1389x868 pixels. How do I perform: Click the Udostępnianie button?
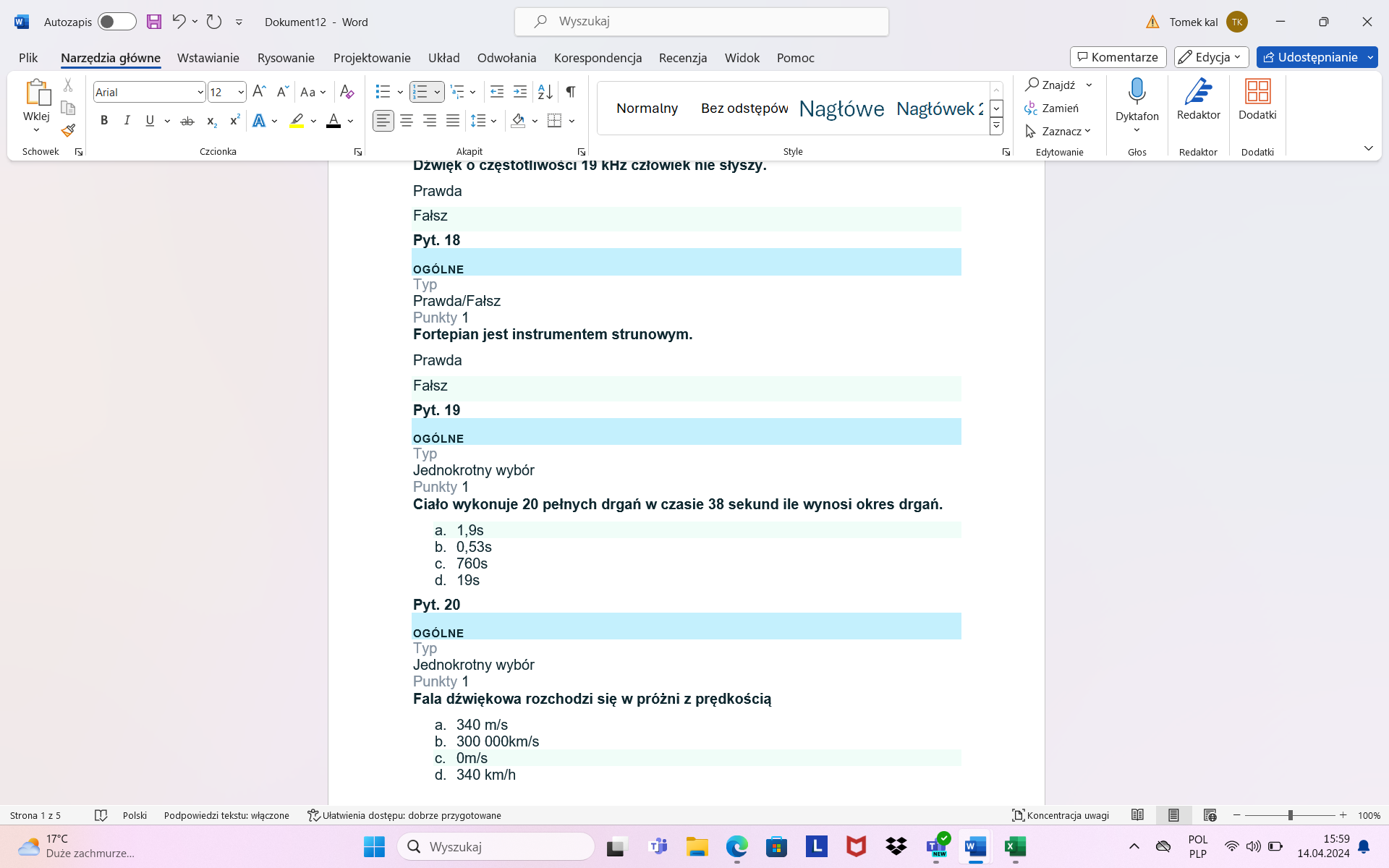click(x=1310, y=57)
